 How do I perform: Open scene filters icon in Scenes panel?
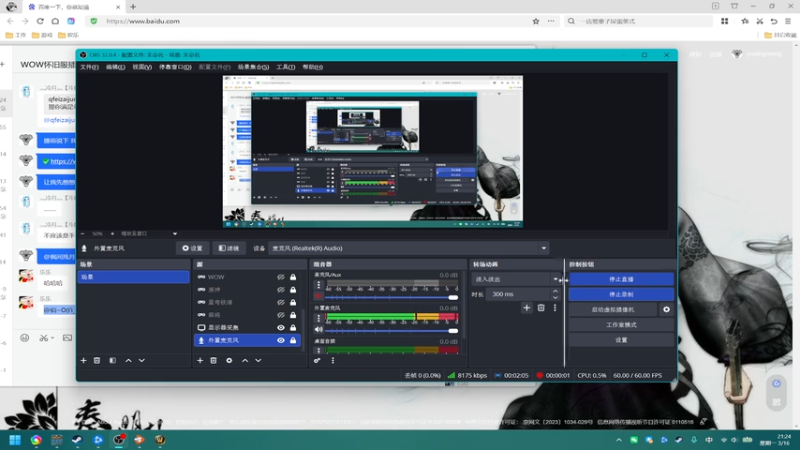pyautogui.click(x=113, y=360)
